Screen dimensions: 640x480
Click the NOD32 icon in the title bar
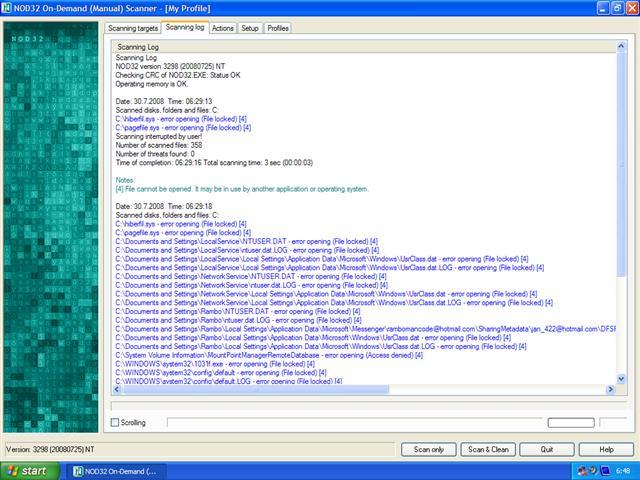(x=7, y=8)
